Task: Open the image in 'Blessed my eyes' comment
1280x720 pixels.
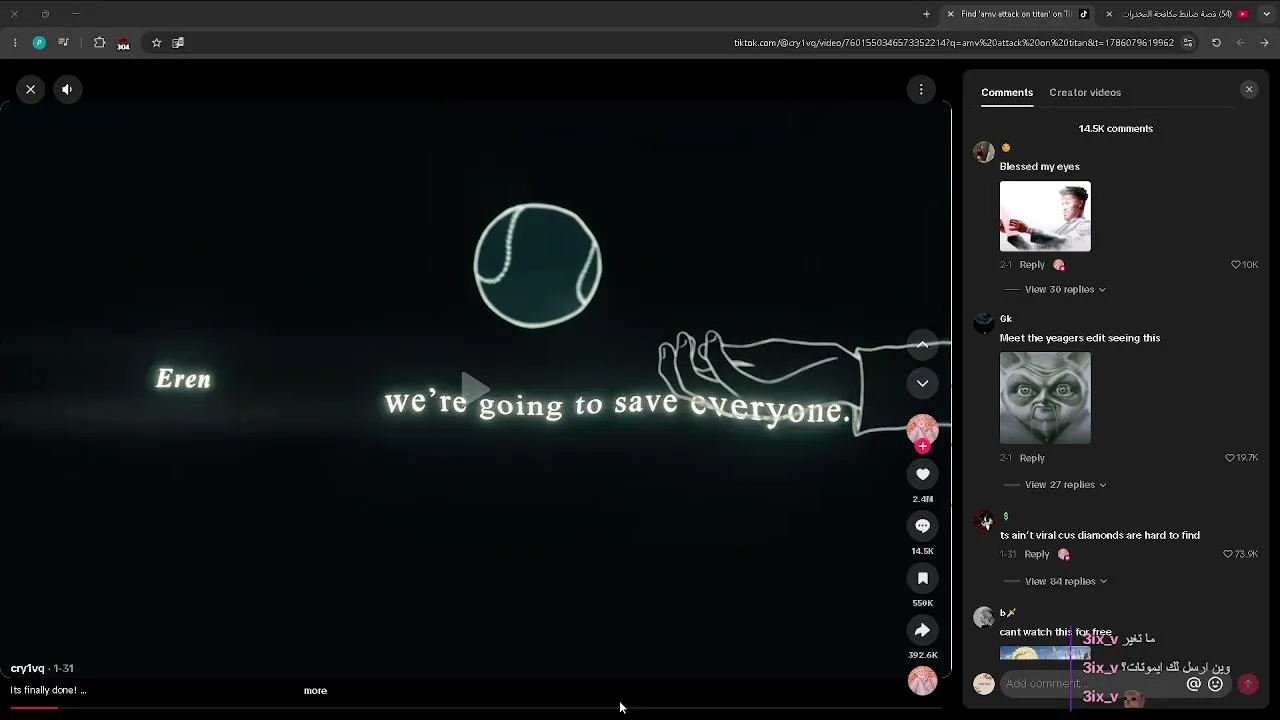Action: click(1045, 216)
